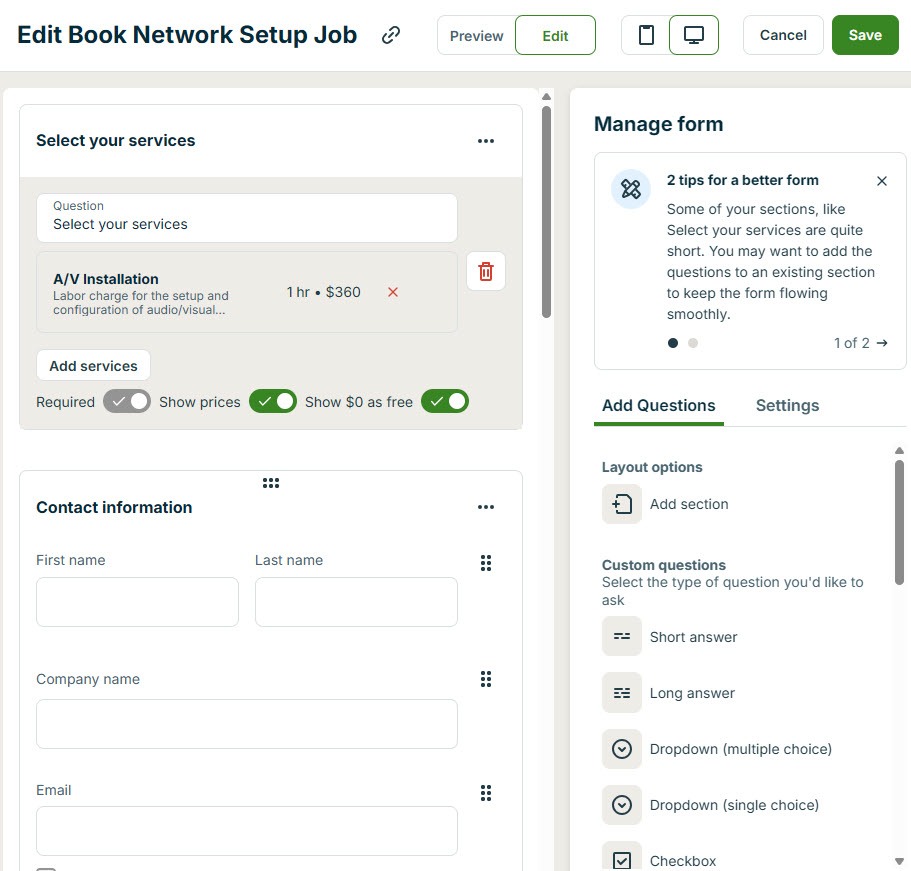
Task: Click the 'Long answer' label
Action: pos(692,693)
